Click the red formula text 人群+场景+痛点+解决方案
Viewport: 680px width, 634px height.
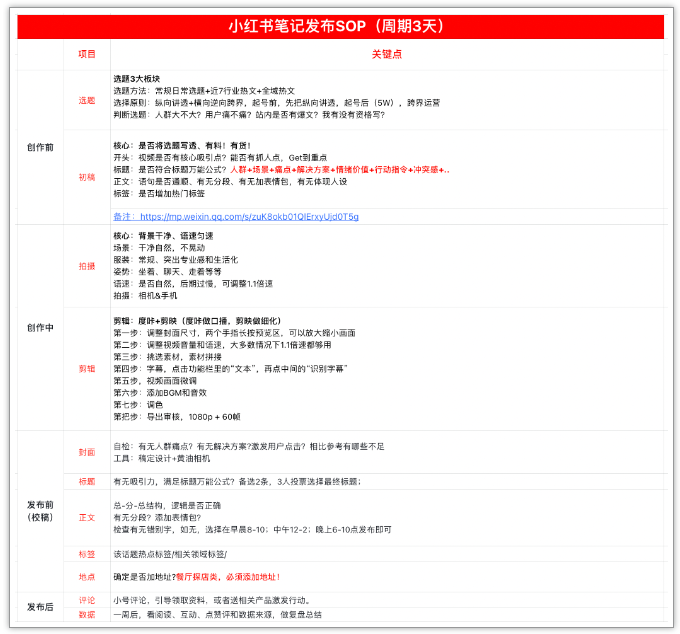coord(340,170)
